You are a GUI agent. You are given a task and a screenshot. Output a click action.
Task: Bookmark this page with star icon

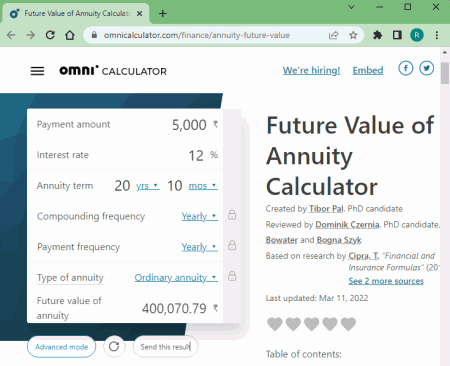(353, 35)
